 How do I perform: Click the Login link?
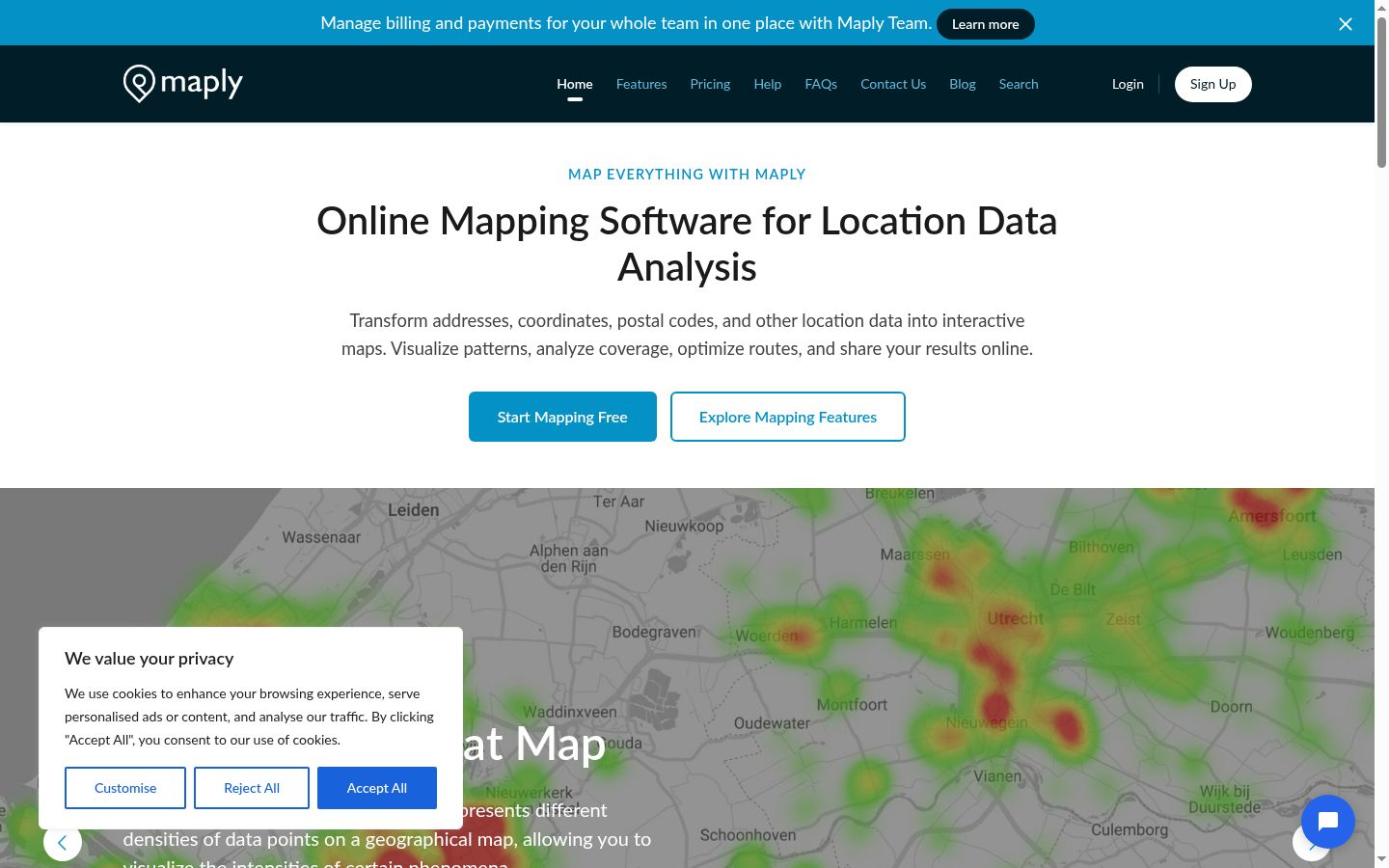1128,84
